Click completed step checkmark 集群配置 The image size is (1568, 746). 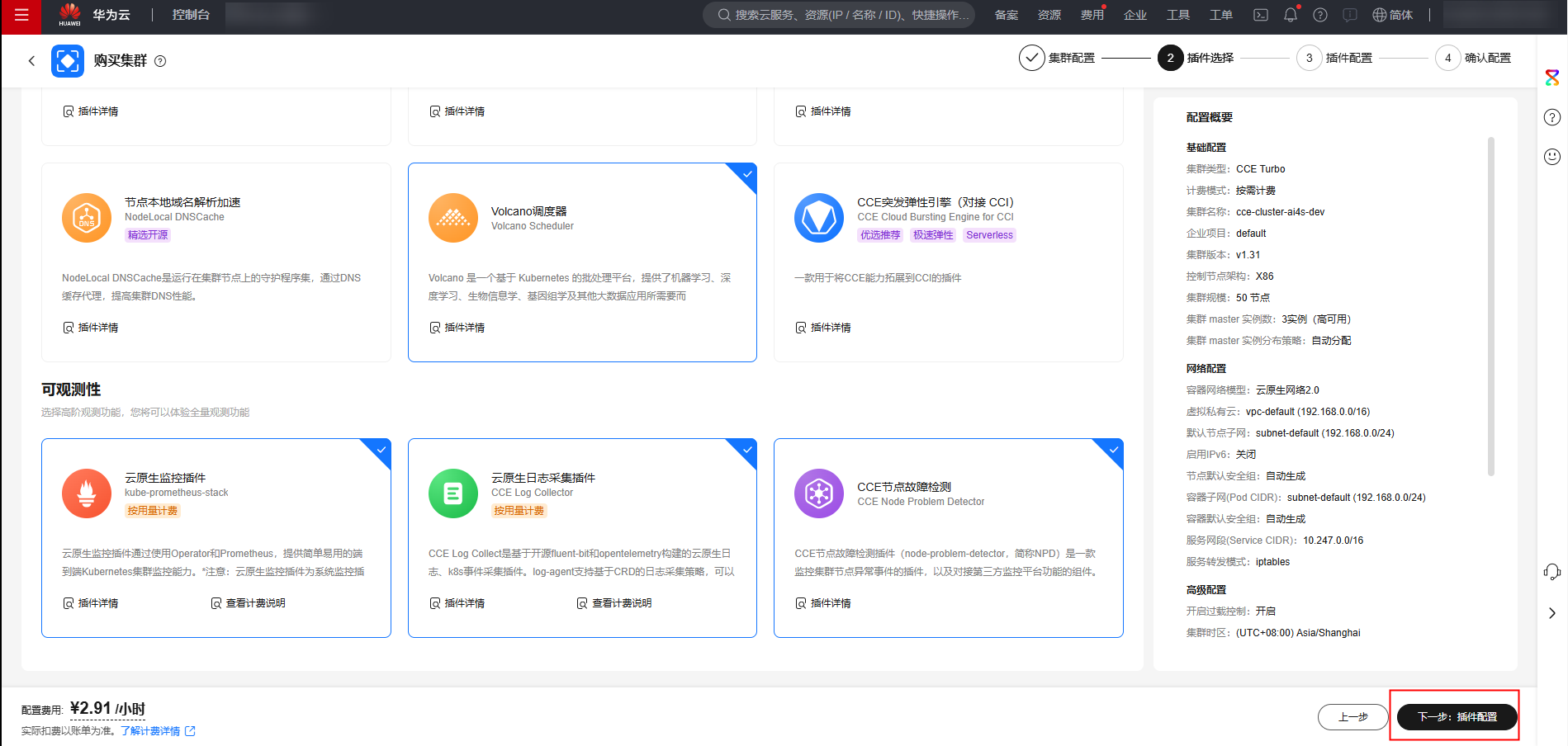coord(1032,58)
